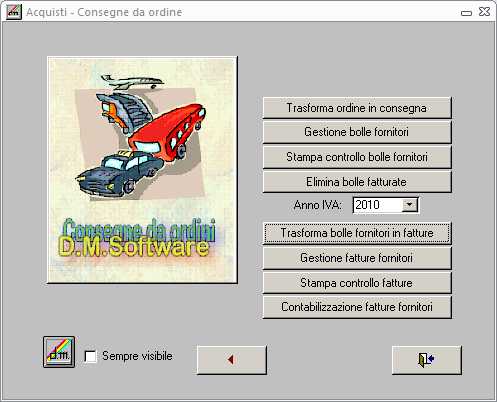Viewport: 497px width, 402px height.
Task: Click the Sempre visibile label text
Action: click(137, 356)
